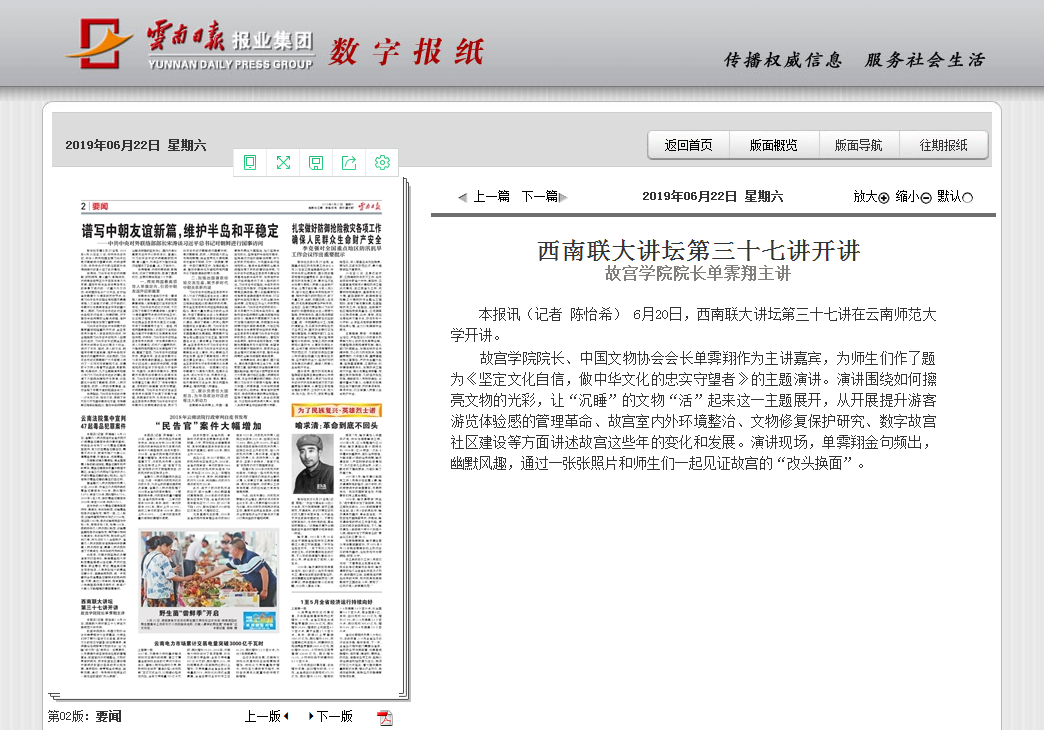Open the settings gear icon
This screenshot has width=1044, height=730.
click(x=382, y=163)
